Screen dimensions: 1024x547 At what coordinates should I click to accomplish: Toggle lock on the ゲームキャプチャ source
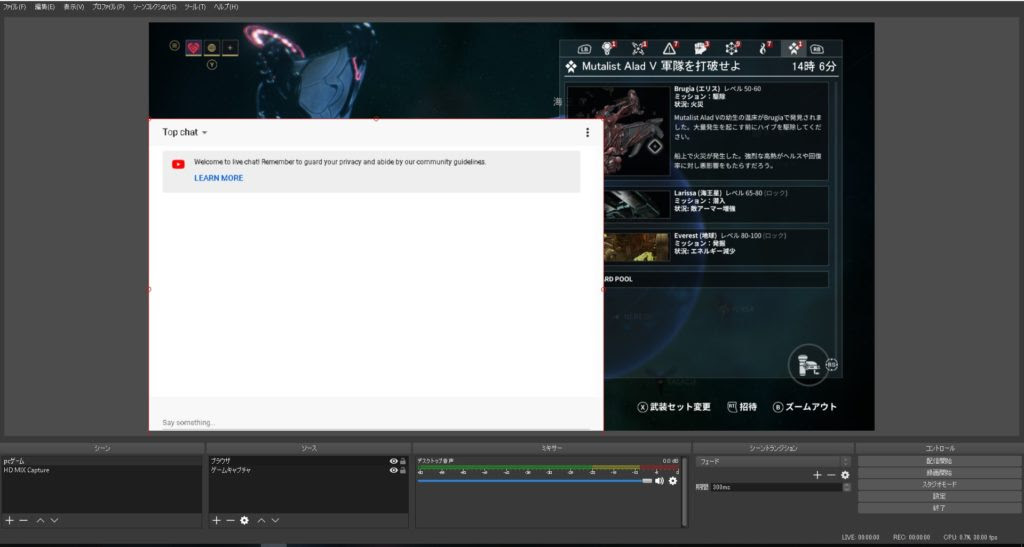click(x=402, y=470)
